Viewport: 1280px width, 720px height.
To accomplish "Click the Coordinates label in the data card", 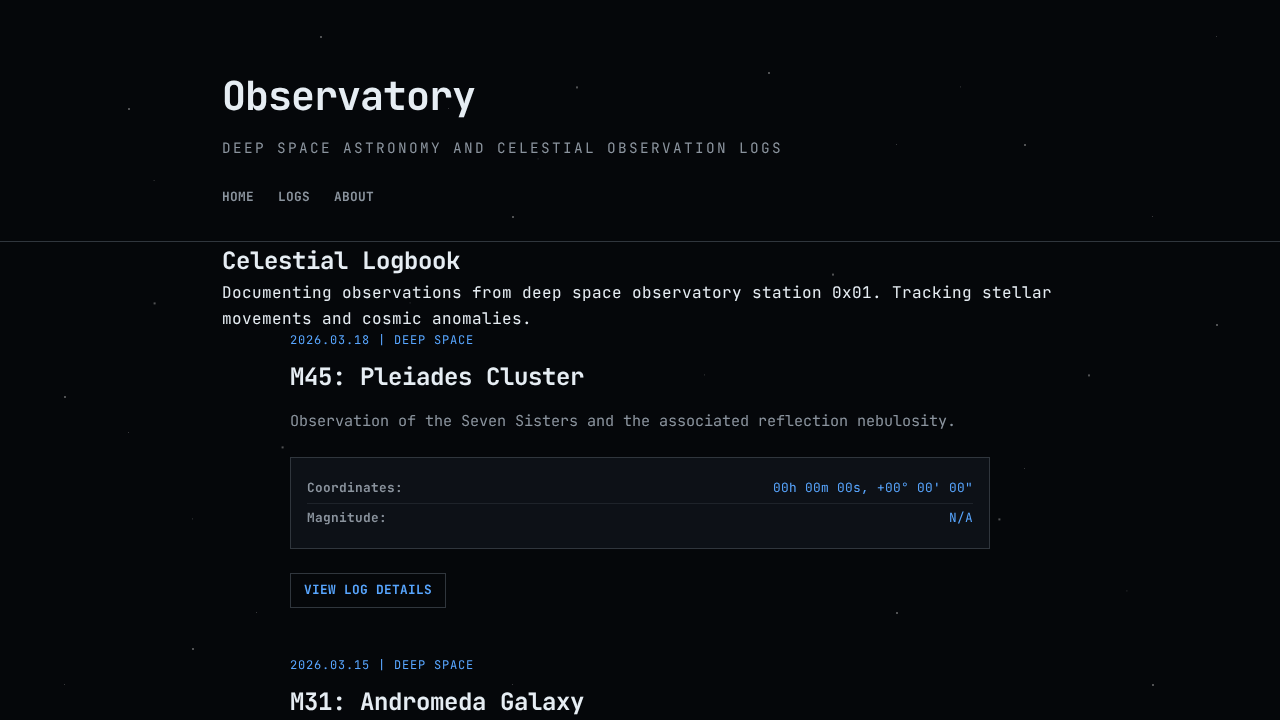I will tap(354, 487).
